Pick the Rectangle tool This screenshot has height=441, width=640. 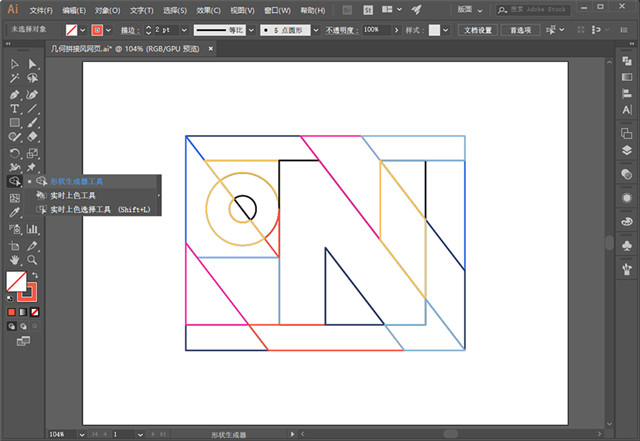coord(15,122)
